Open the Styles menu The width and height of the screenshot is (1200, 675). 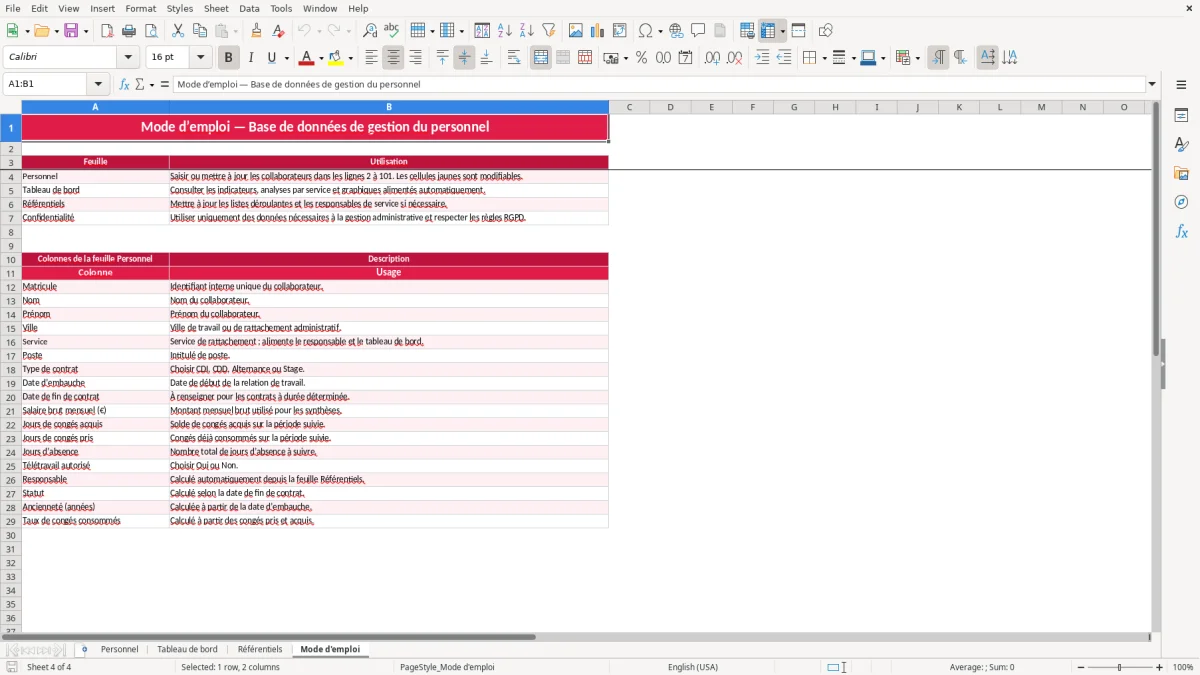pyautogui.click(x=180, y=8)
